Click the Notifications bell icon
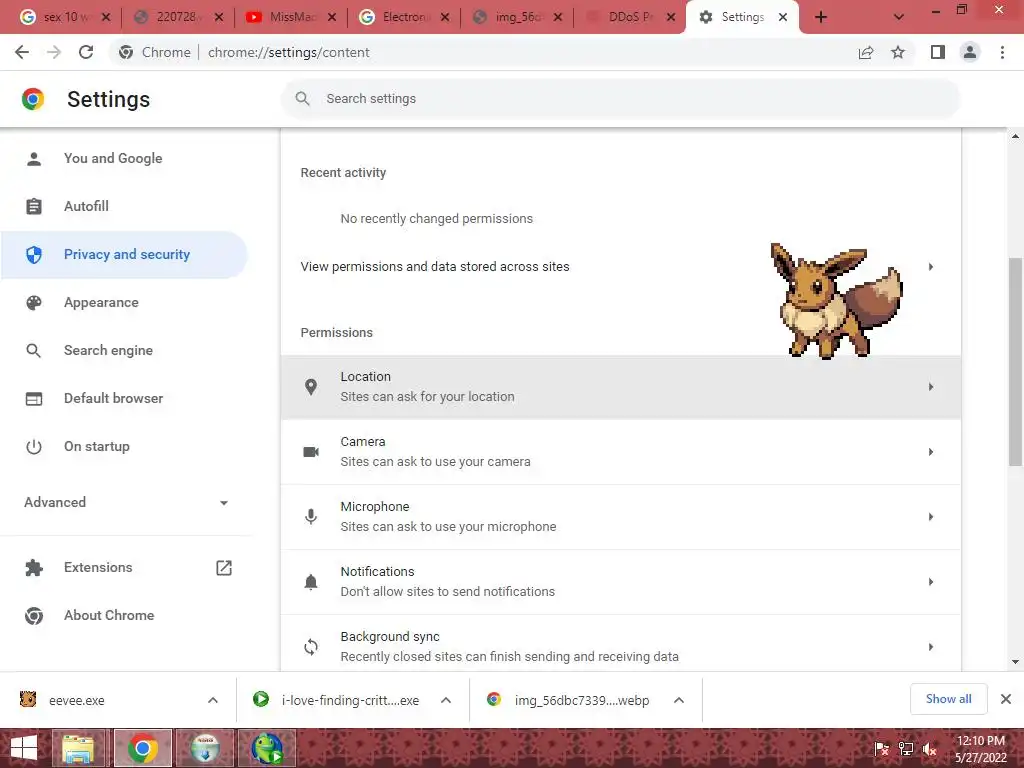The height and width of the screenshot is (768, 1024). tap(311, 582)
